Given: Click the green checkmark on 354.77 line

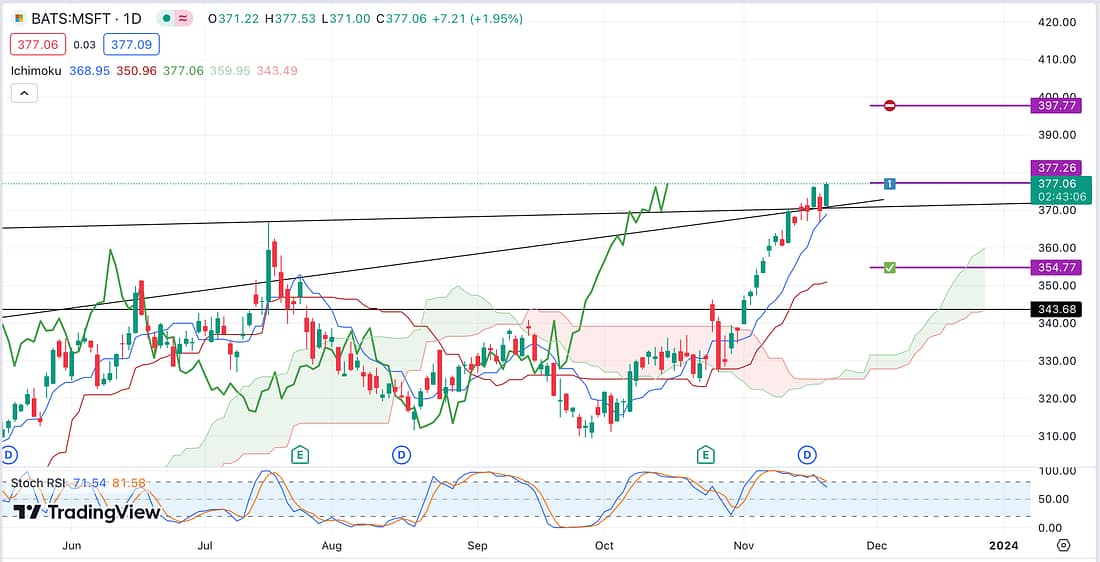Looking at the screenshot, I should tap(889, 267).
